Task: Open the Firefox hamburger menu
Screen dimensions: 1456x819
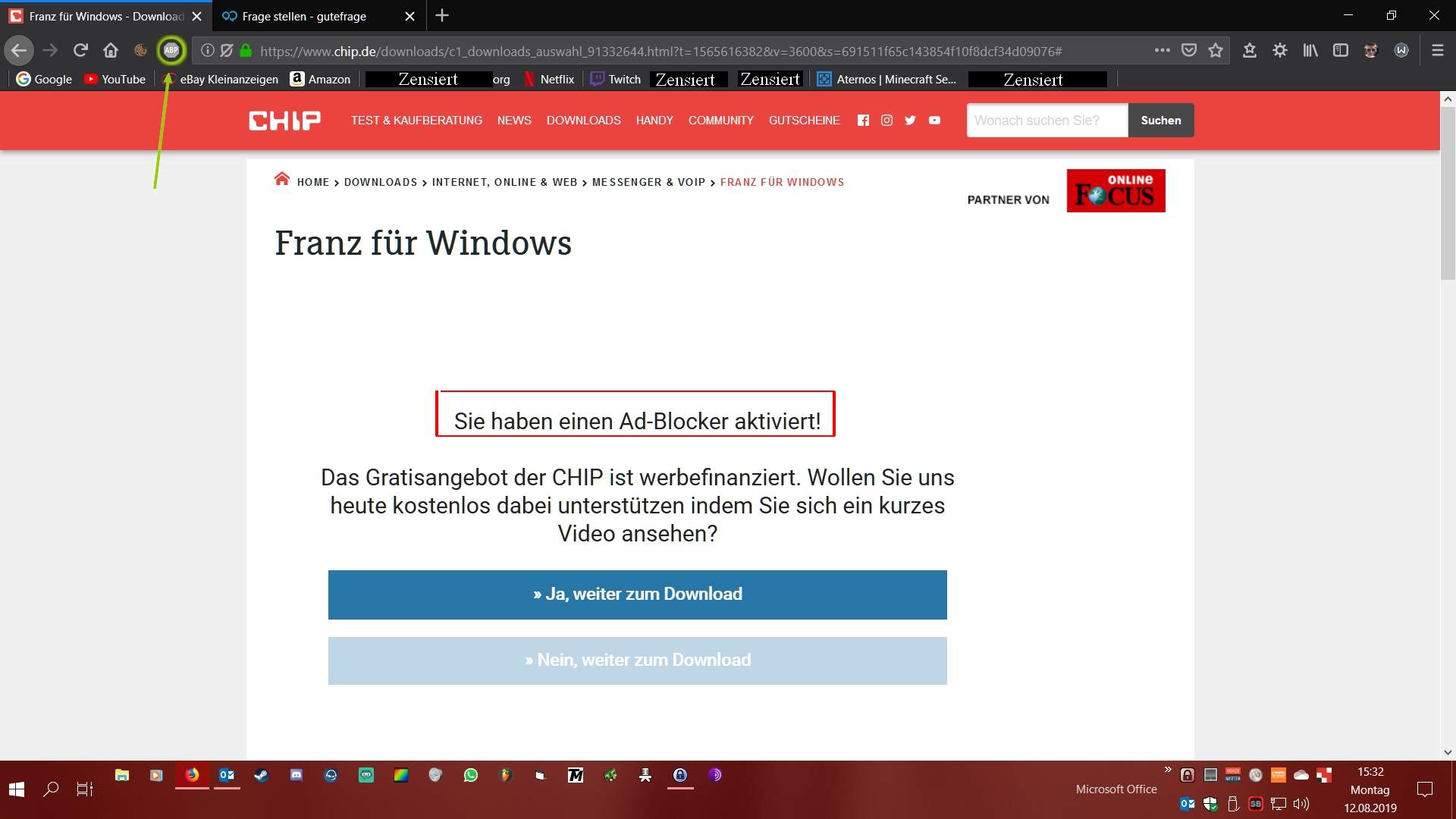Action: 1437,51
